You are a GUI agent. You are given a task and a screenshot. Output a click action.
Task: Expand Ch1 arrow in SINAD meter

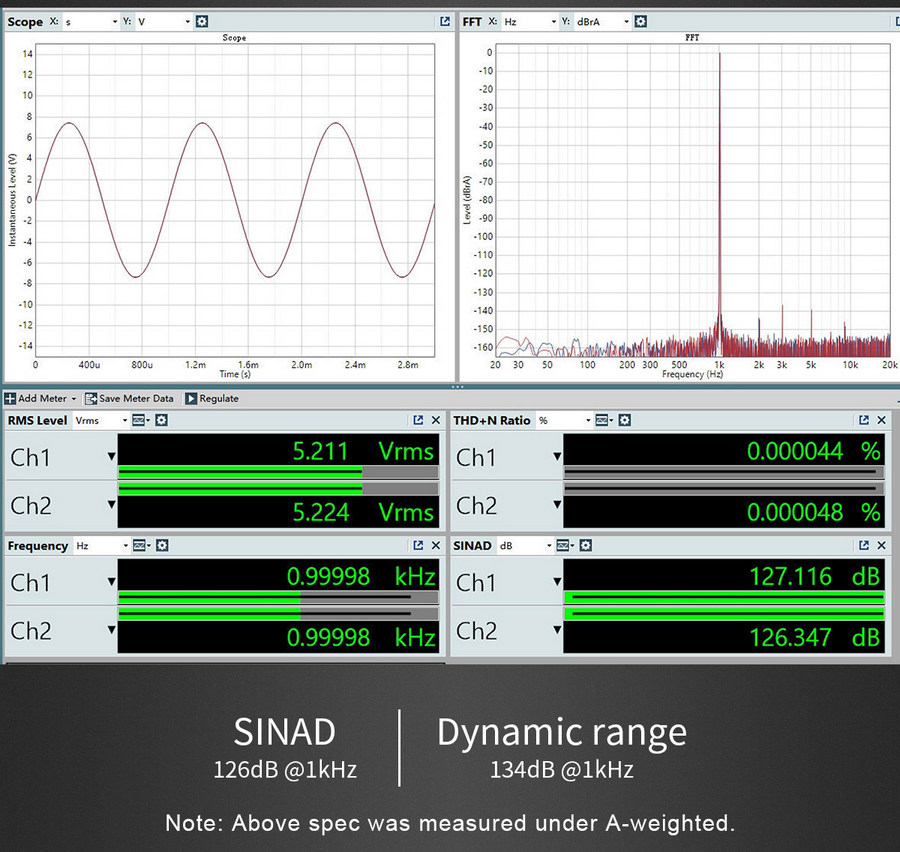point(557,582)
